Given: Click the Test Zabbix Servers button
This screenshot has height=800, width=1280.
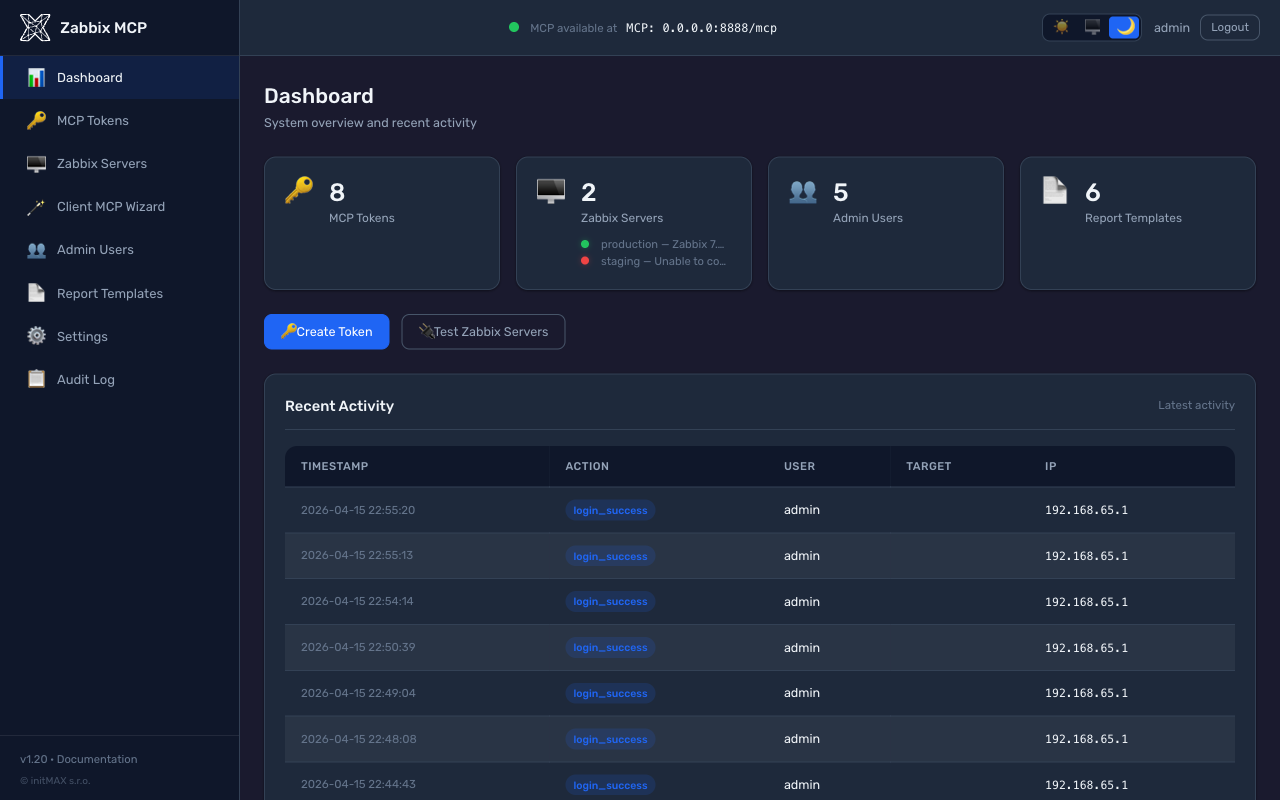Looking at the screenshot, I should 483,331.
